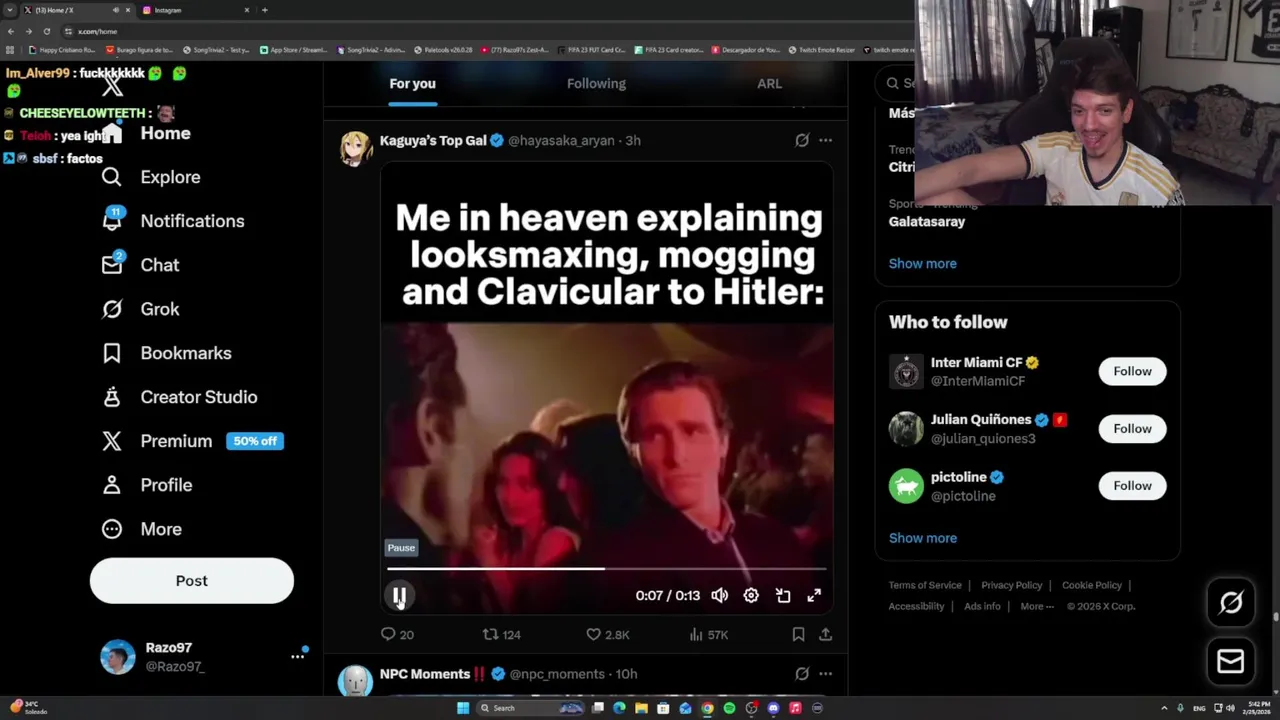Open Chrome from taskbar
This screenshot has width=1280, height=720.
[707, 708]
